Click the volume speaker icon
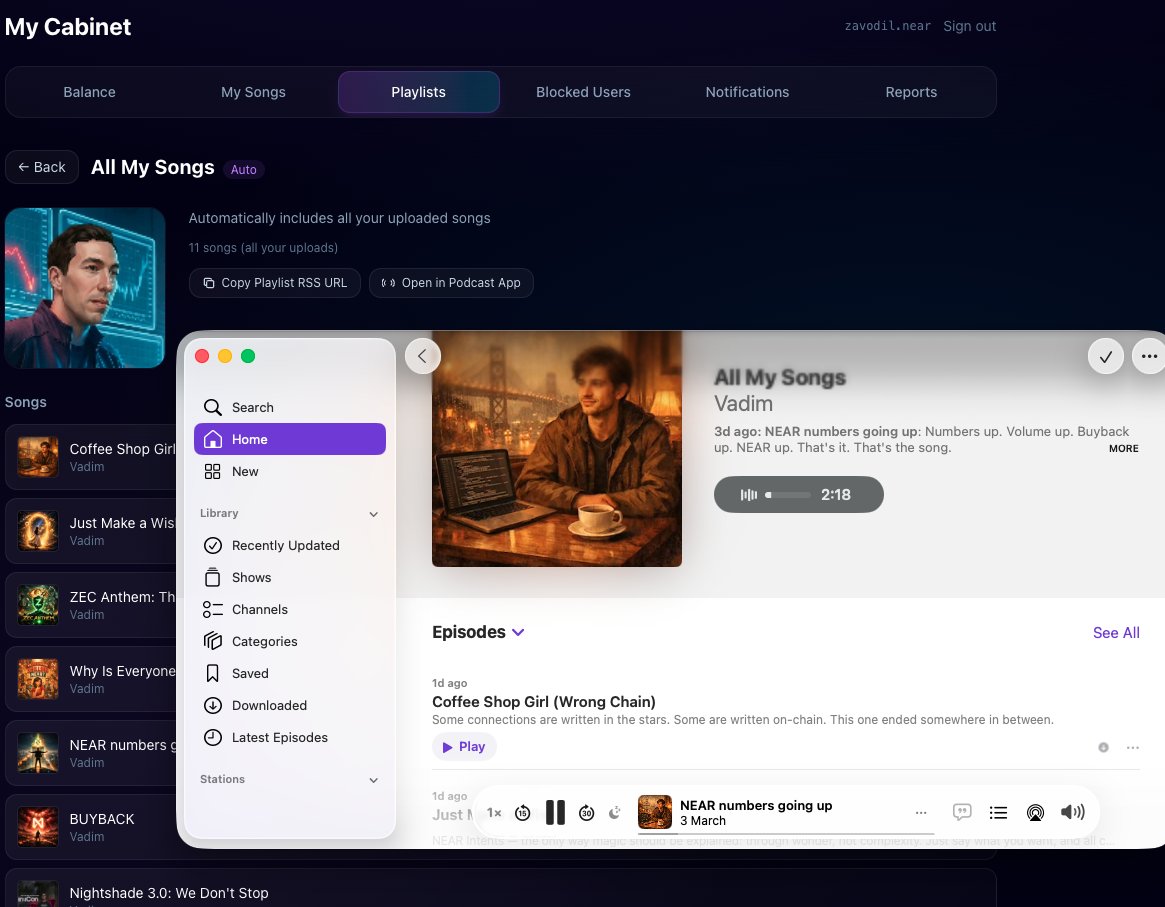This screenshot has width=1165, height=907. tap(1072, 813)
